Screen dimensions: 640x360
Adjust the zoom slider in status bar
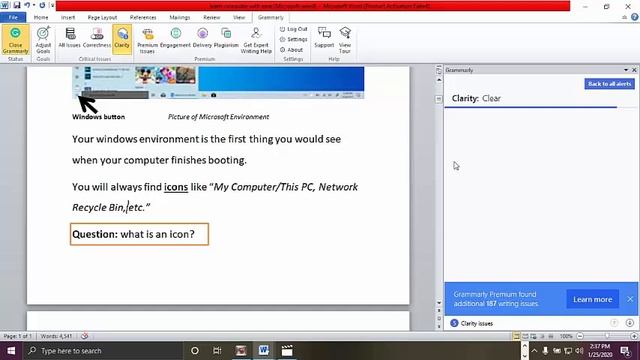tap(607, 336)
